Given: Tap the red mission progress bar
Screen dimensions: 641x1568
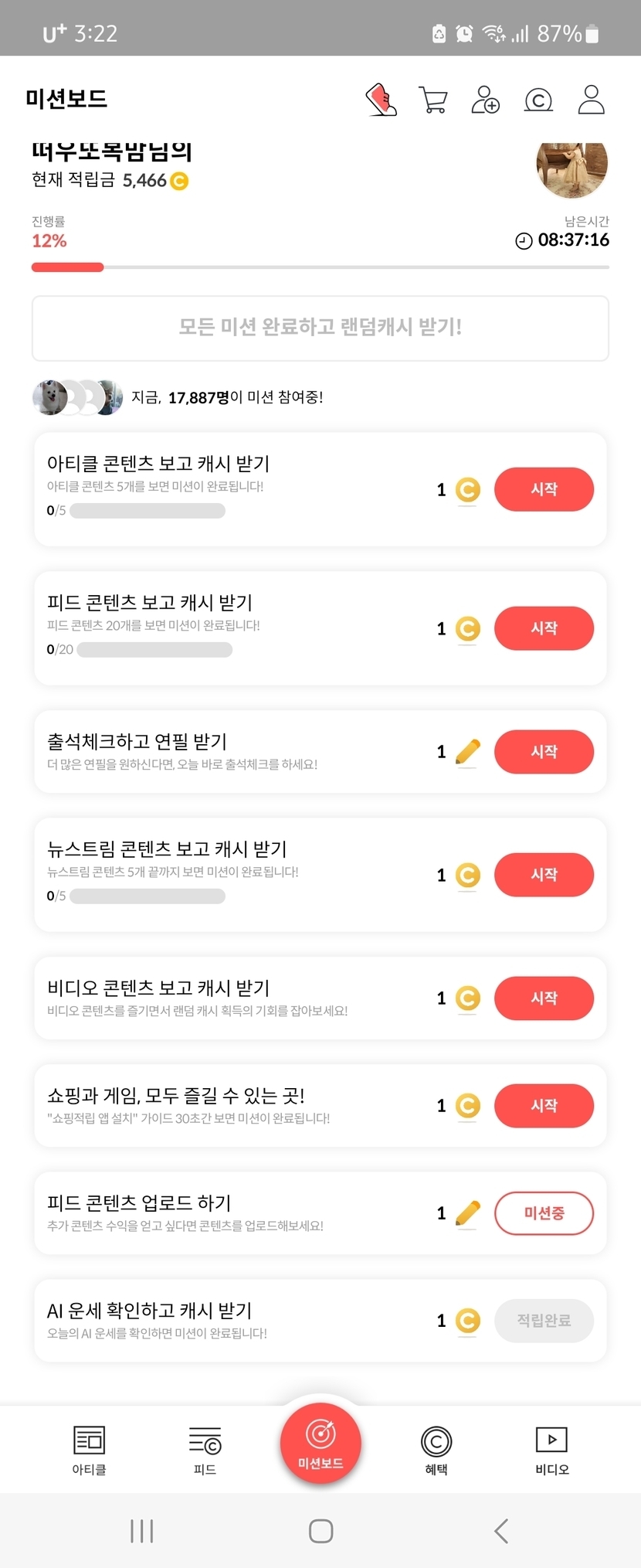Looking at the screenshot, I should (68, 267).
